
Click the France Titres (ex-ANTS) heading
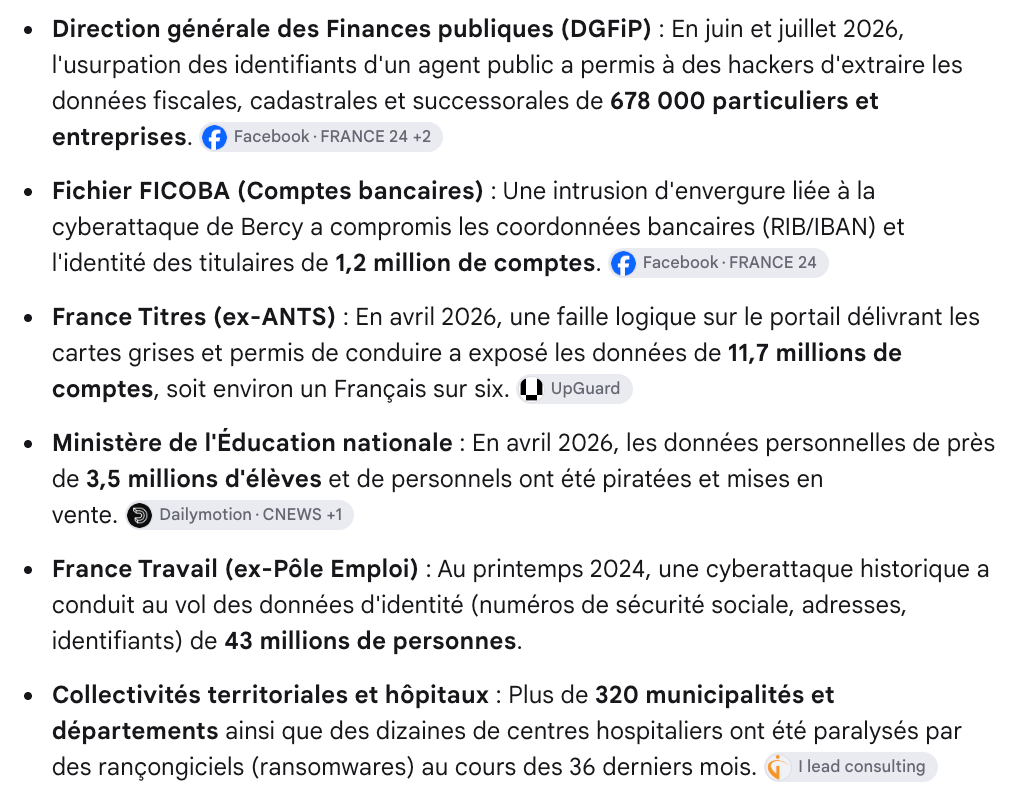(194, 317)
